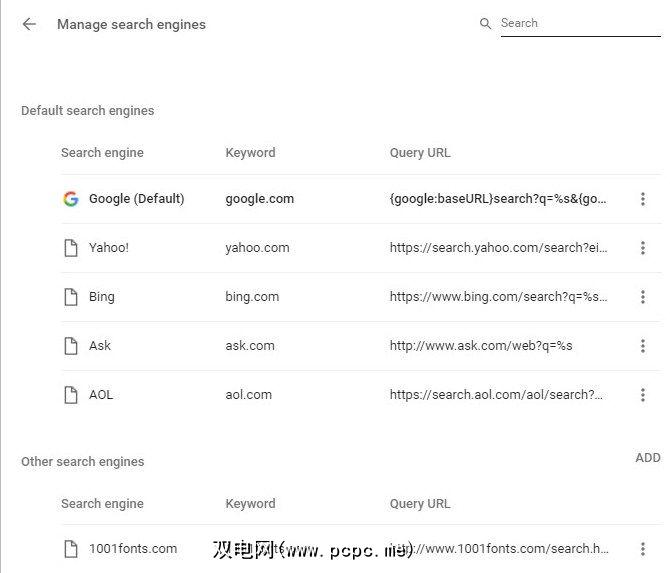670x573 pixels.
Task: Click the Ask page icon
Action: [x=70, y=346]
